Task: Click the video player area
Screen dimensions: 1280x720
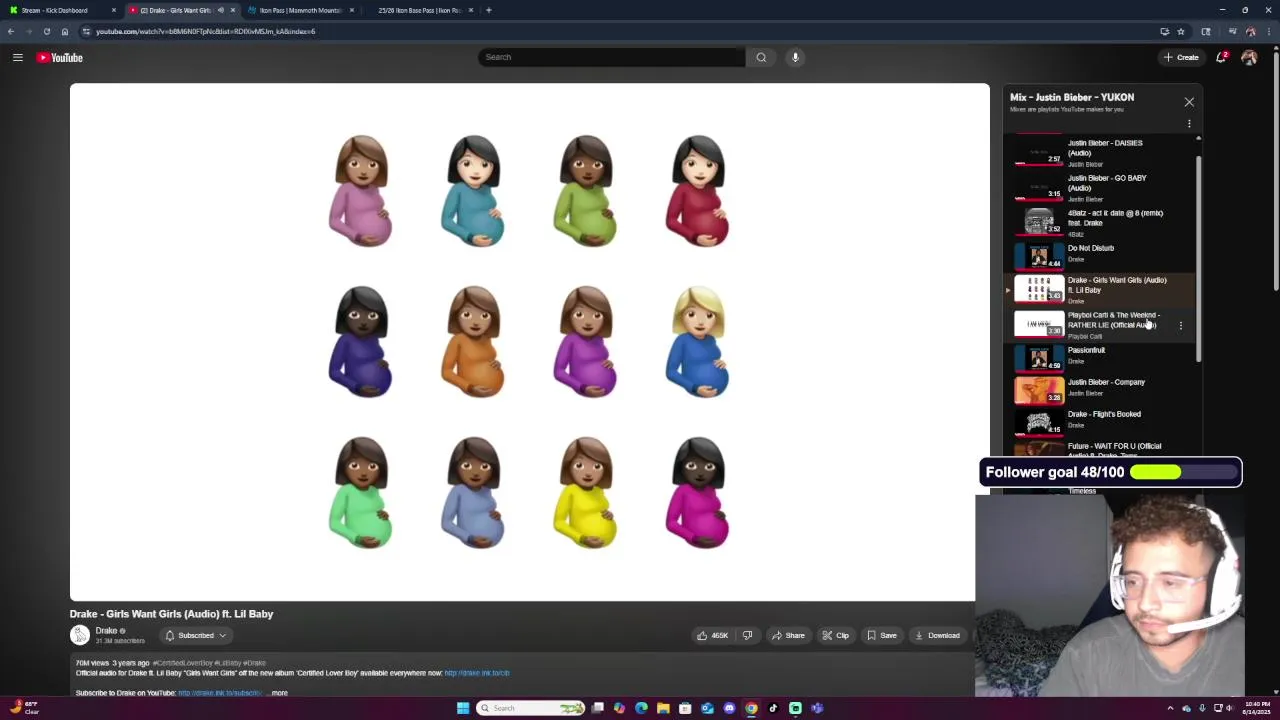Action: [529, 342]
